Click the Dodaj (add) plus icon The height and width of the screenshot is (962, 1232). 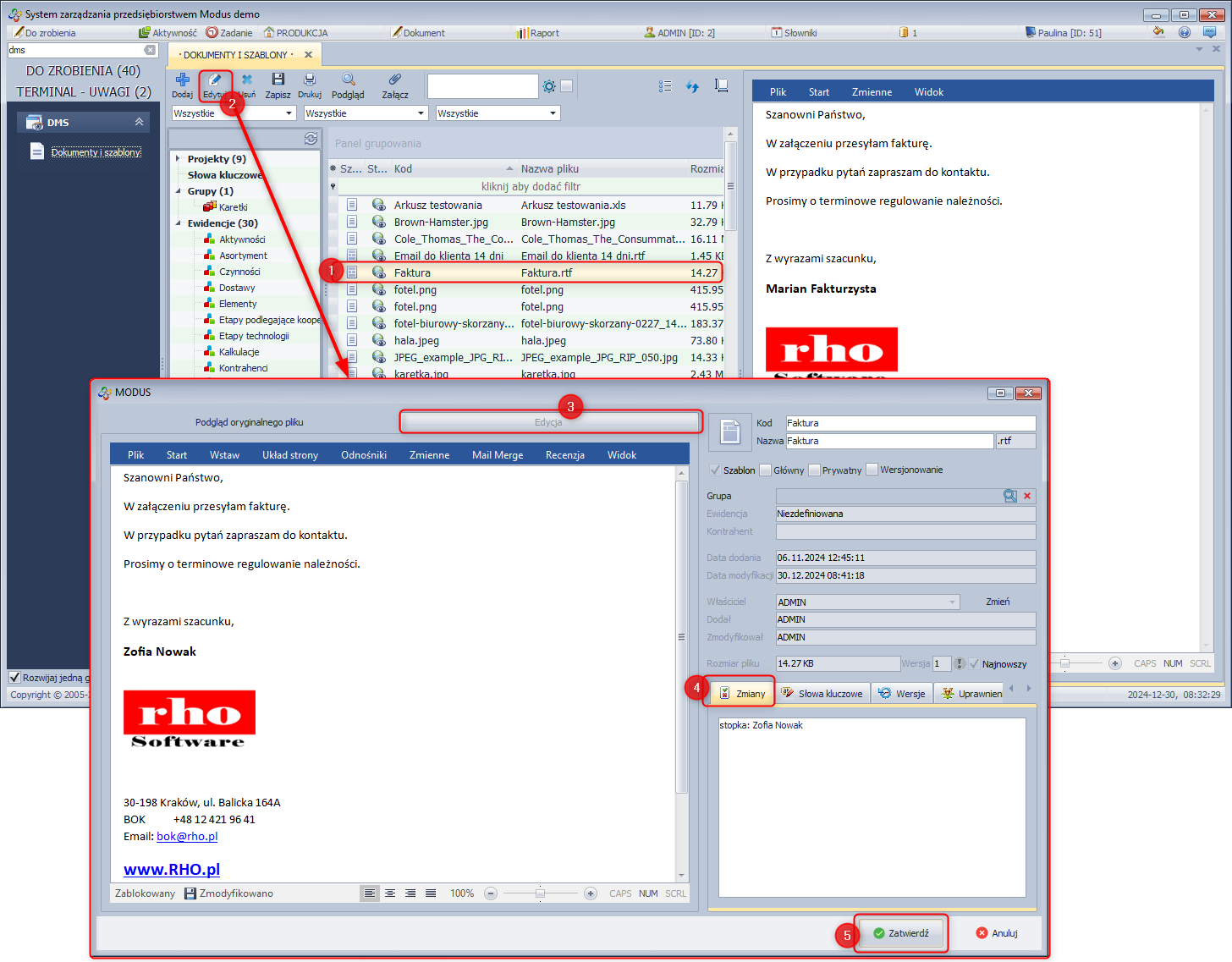coord(182,80)
